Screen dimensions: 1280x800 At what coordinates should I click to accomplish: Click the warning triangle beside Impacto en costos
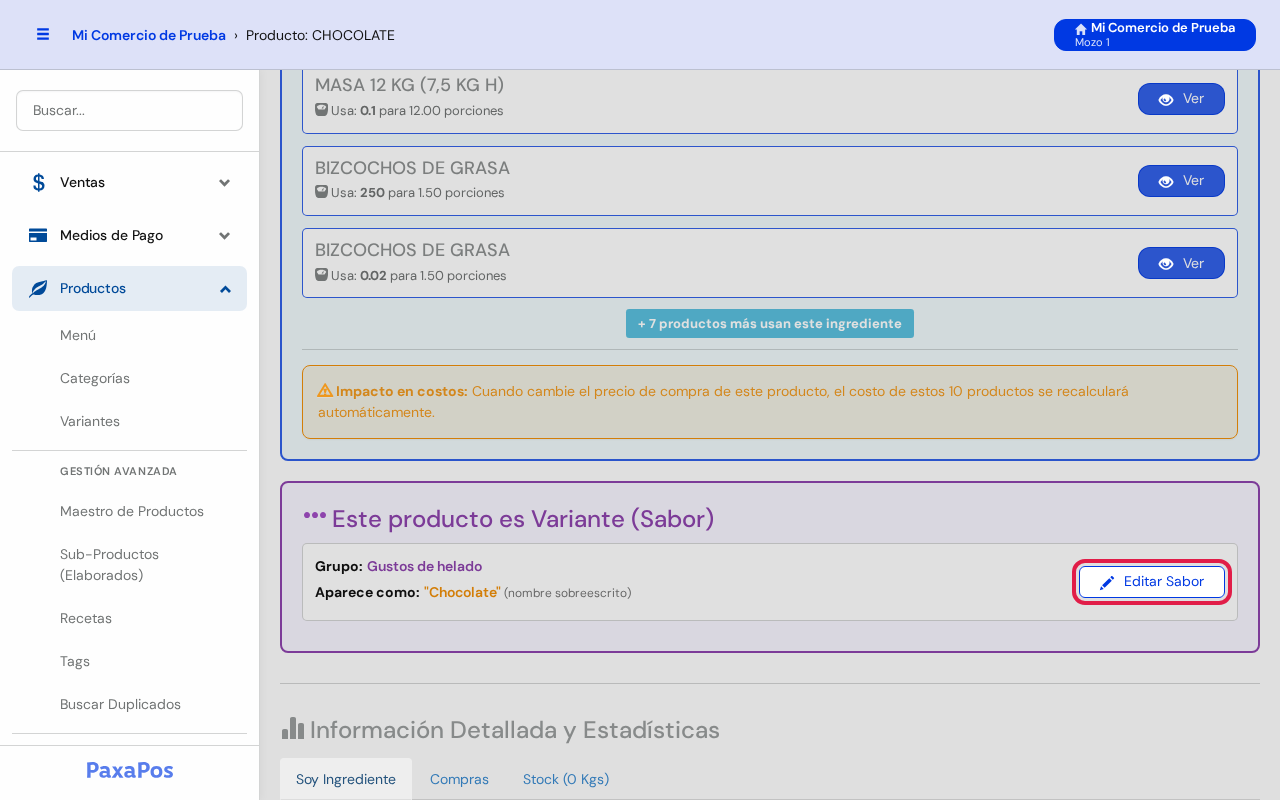pyautogui.click(x=325, y=390)
